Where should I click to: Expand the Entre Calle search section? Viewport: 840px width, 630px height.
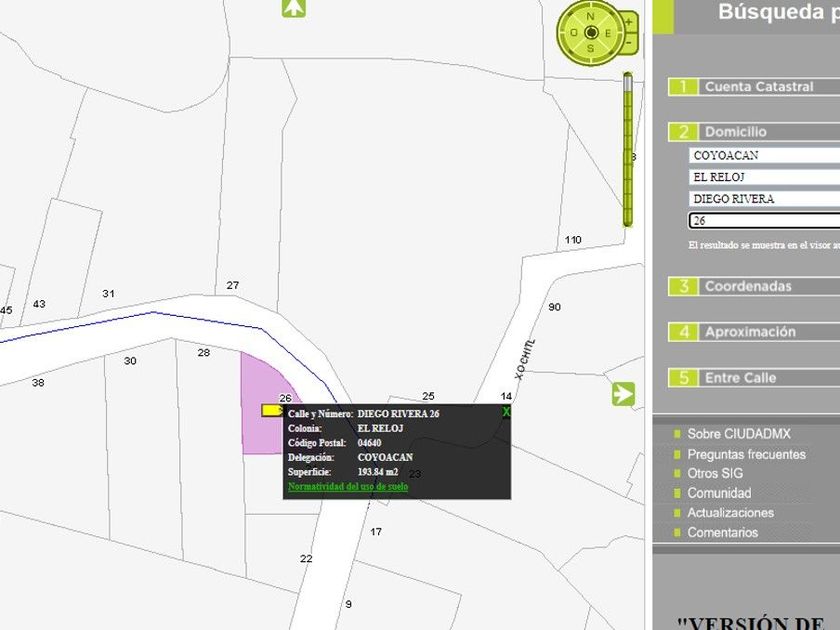pos(739,378)
